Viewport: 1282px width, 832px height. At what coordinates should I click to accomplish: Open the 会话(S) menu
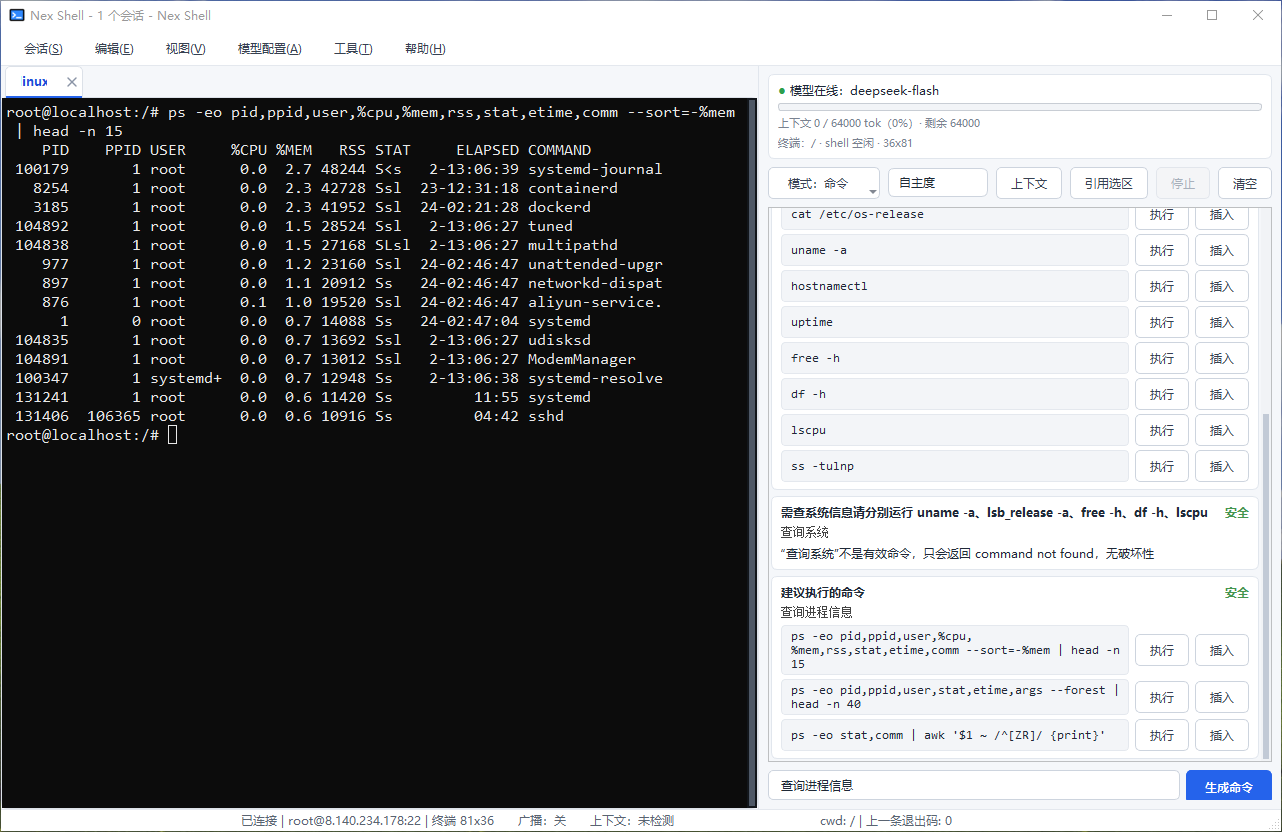pyautogui.click(x=43, y=49)
